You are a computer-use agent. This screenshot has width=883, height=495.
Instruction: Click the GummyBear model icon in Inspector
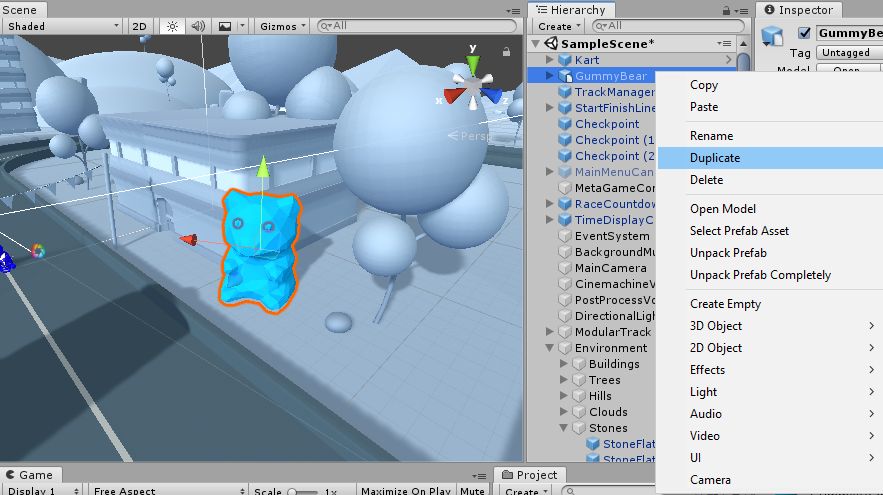[x=772, y=36]
